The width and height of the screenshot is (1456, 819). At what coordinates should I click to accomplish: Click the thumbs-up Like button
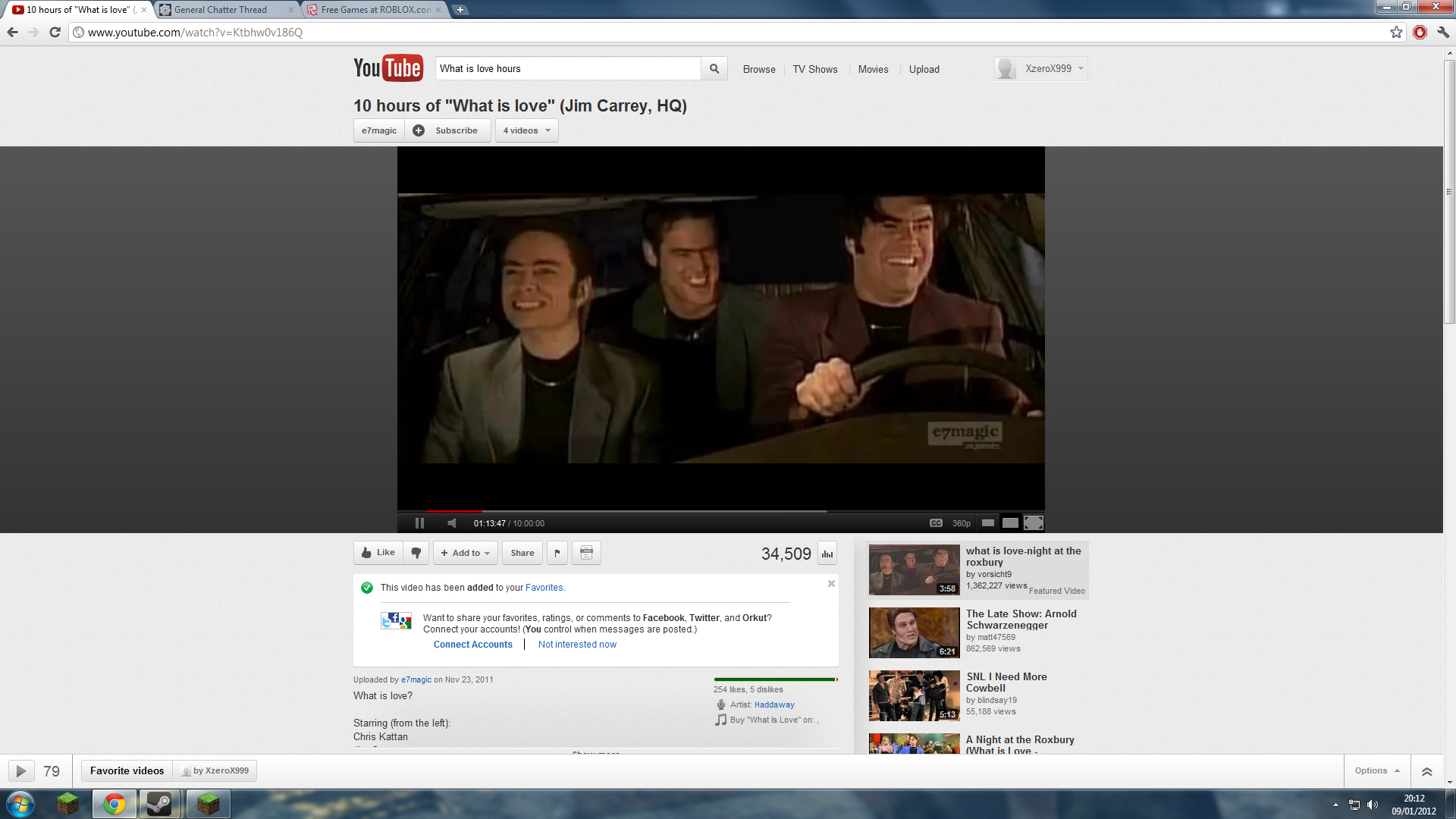[x=378, y=553]
